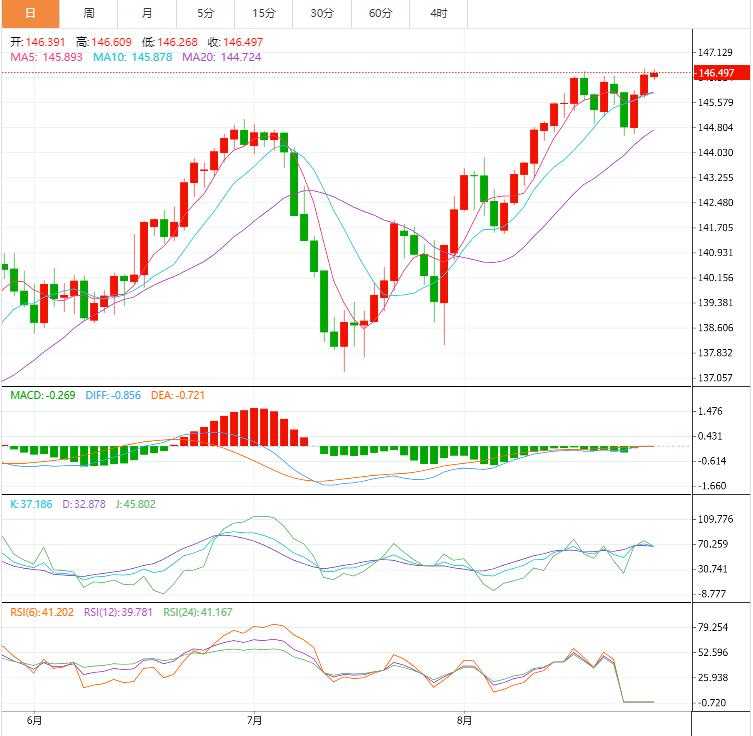
Task: Click the DEA value label
Action: 178,395
